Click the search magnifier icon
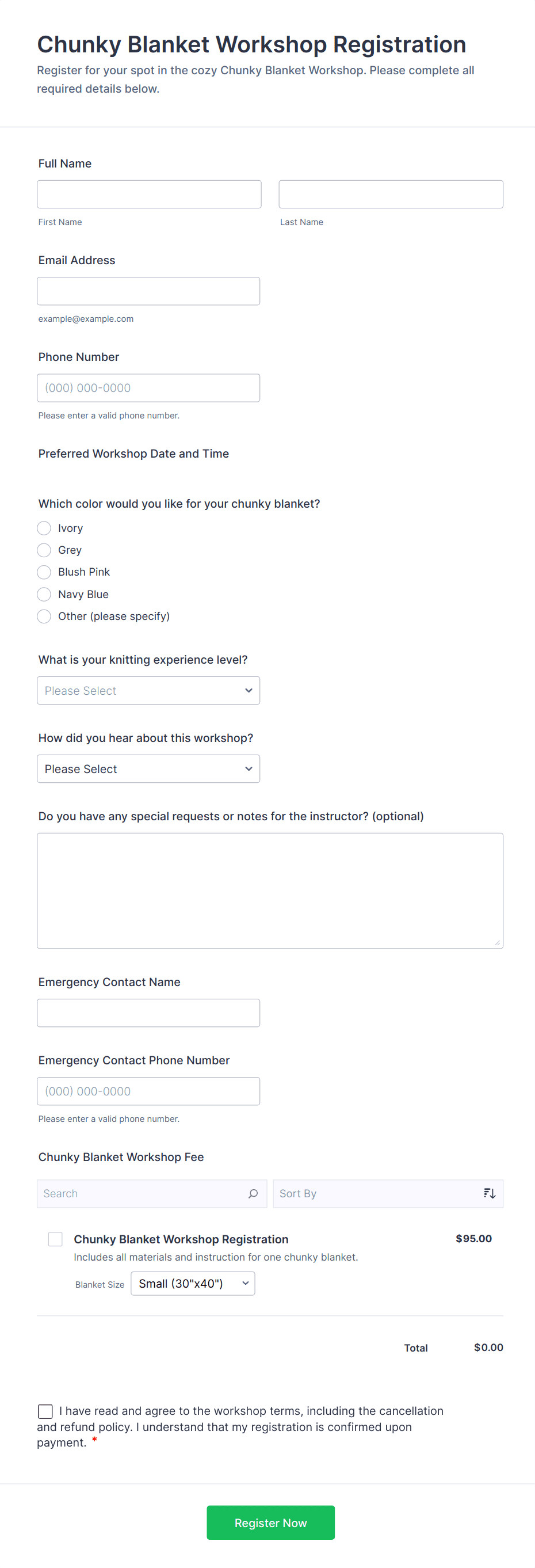The width and height of the screenshot is (535, 1568). click(253, 1194)
